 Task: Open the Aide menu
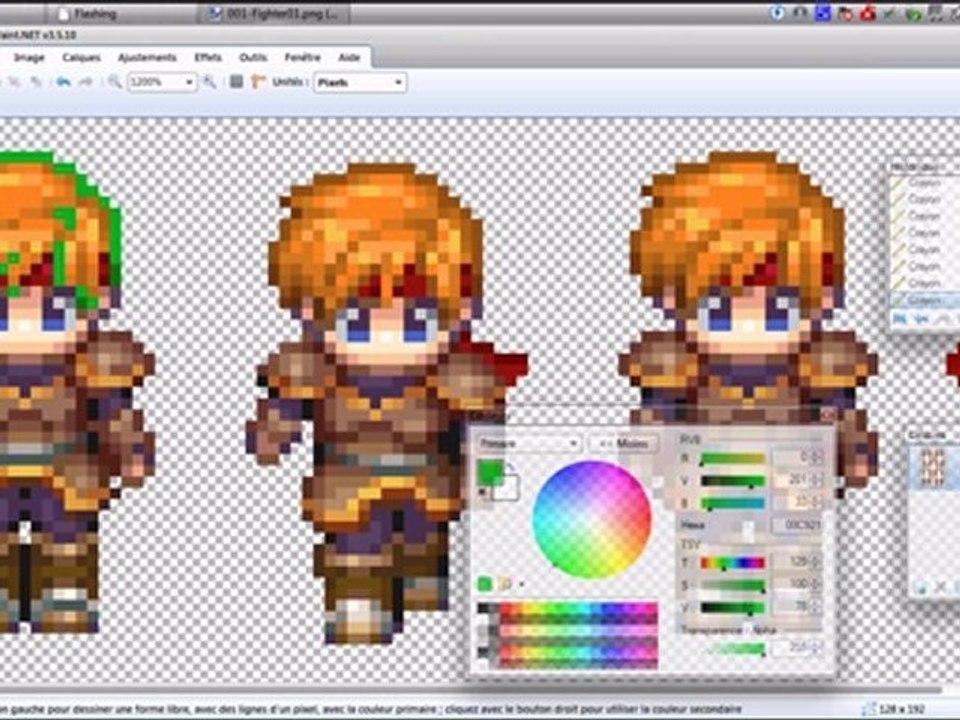point(349,57)
